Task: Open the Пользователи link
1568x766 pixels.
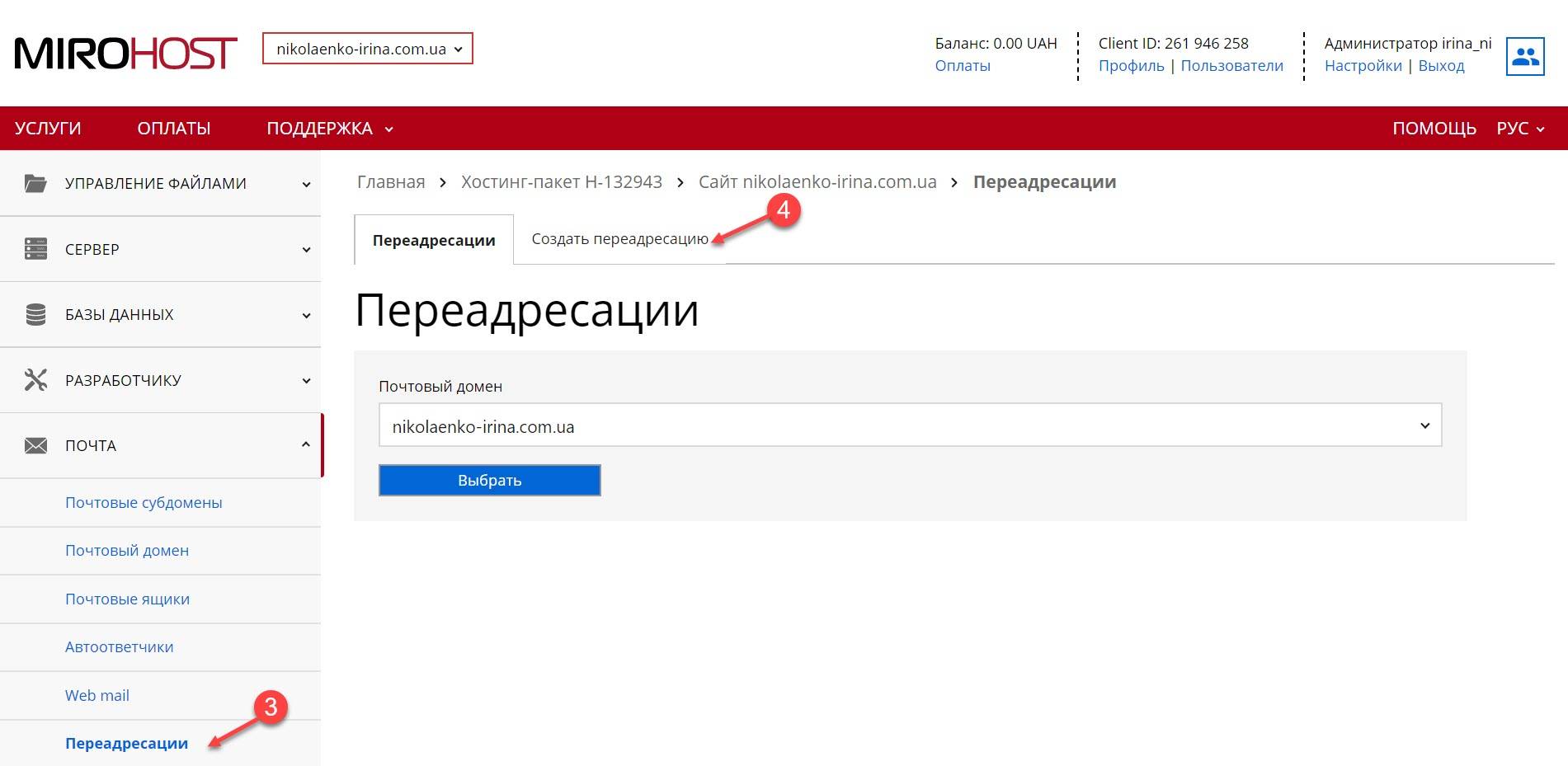Action: pyautogui.click(x=1231, y=66)
